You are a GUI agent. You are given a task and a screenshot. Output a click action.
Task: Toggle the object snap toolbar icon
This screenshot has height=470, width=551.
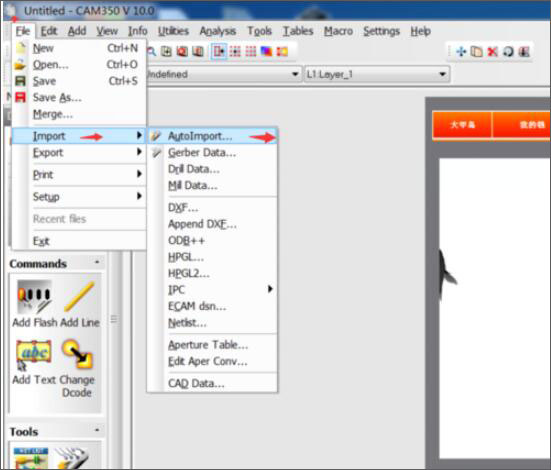pyautogui.click(x=219, y=52)
